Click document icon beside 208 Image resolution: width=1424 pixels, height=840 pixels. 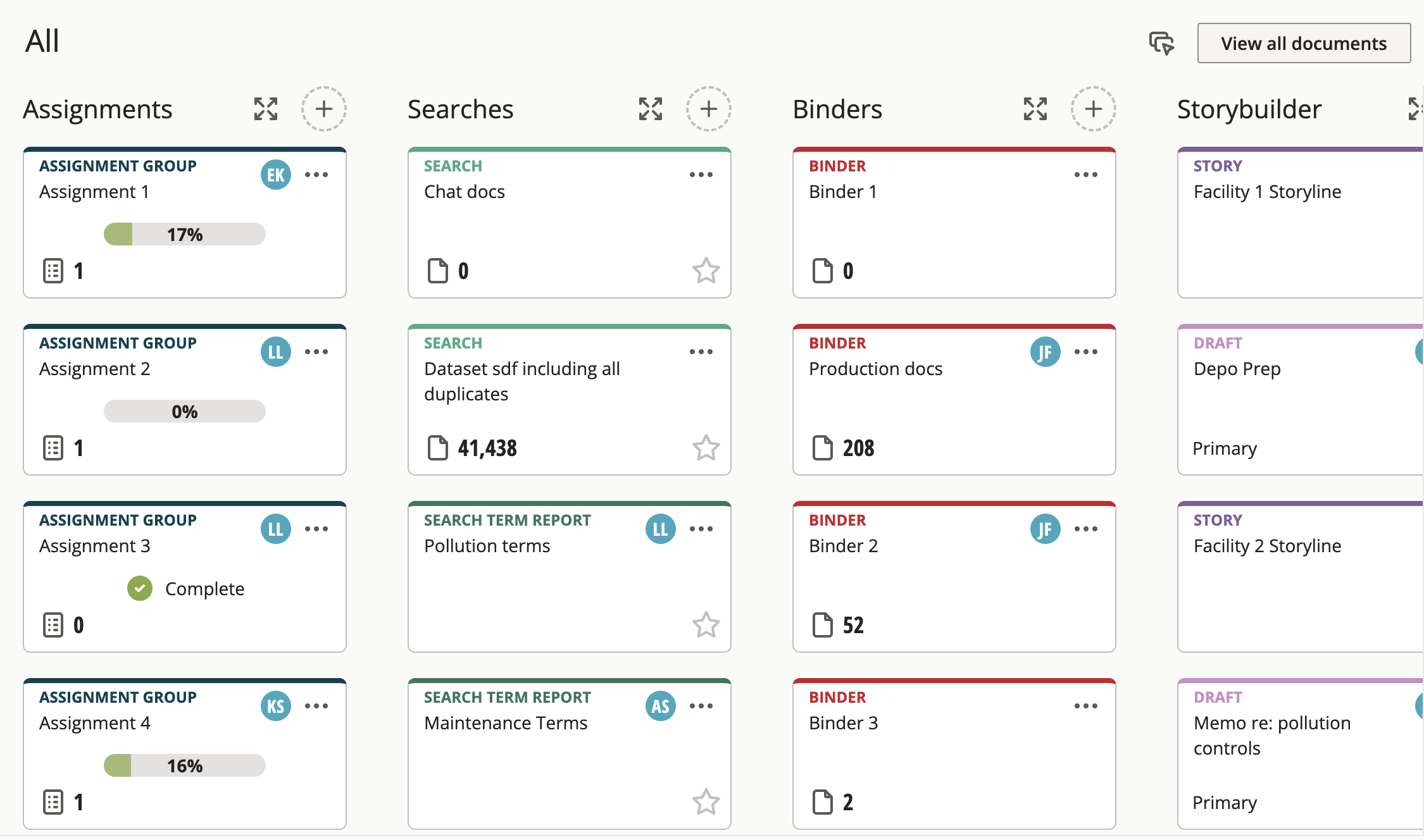823,448
